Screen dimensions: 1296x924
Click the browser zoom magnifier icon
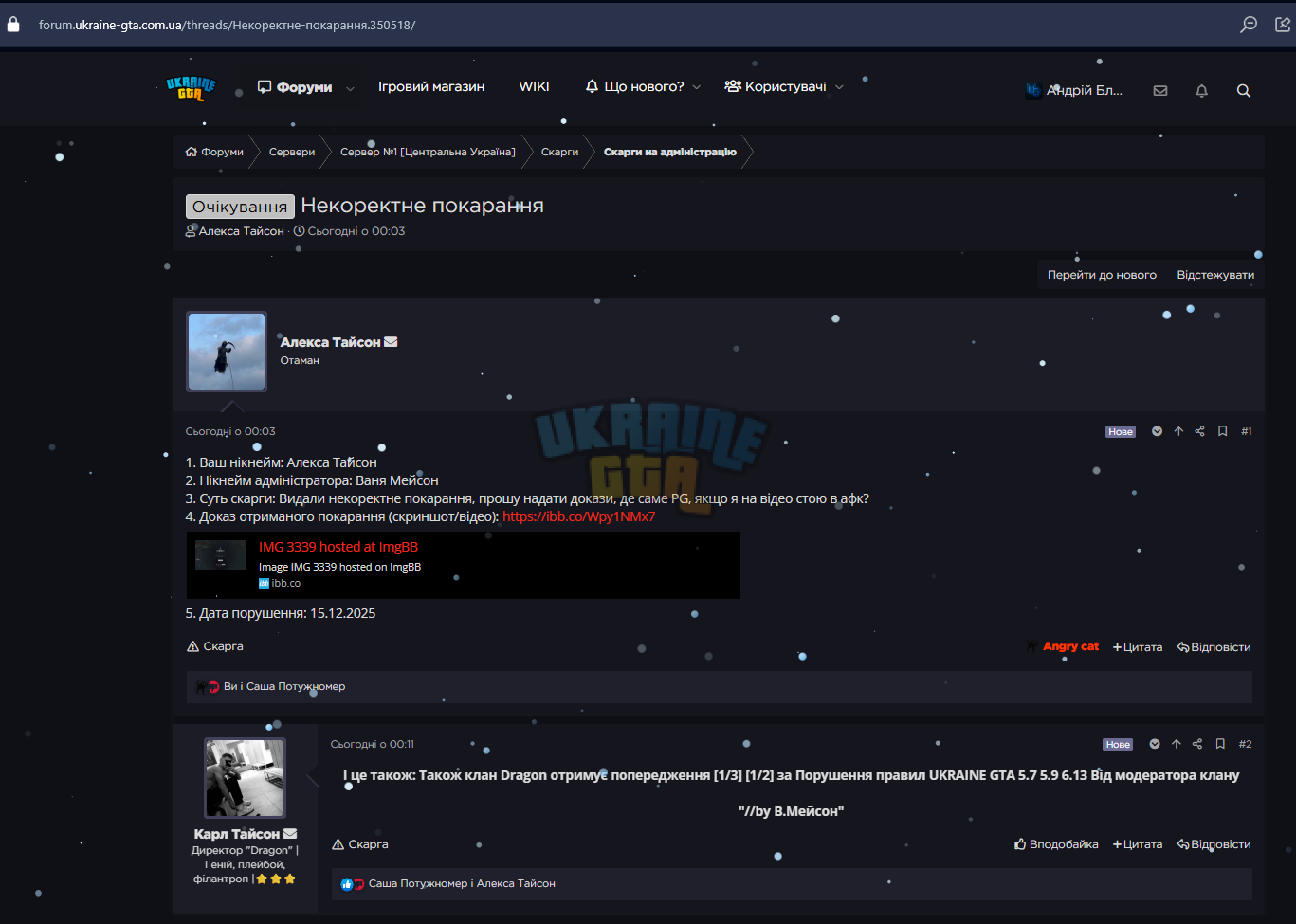click(1249, 25)
